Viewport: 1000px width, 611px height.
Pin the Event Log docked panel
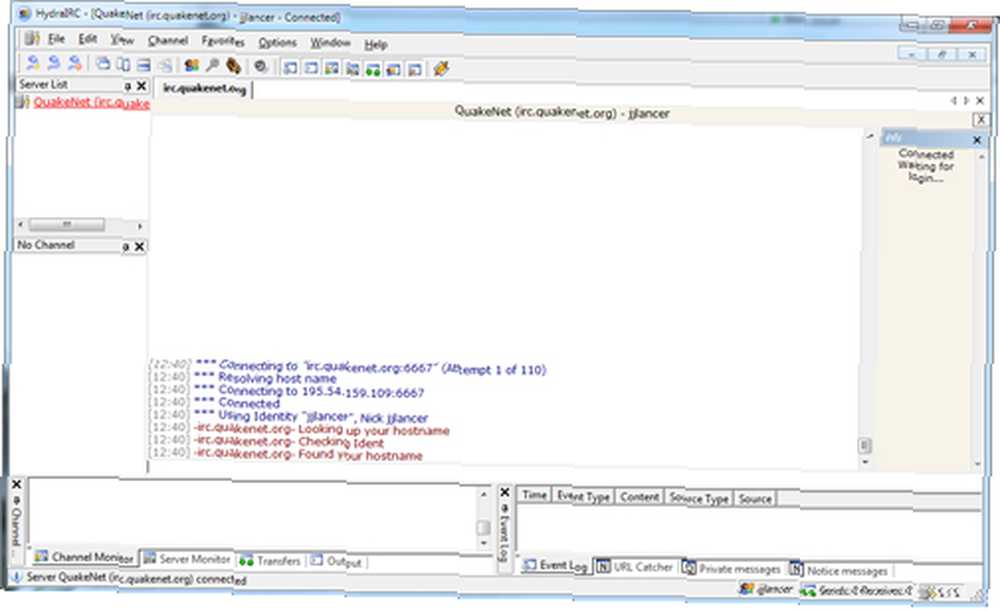pos(504,508)
